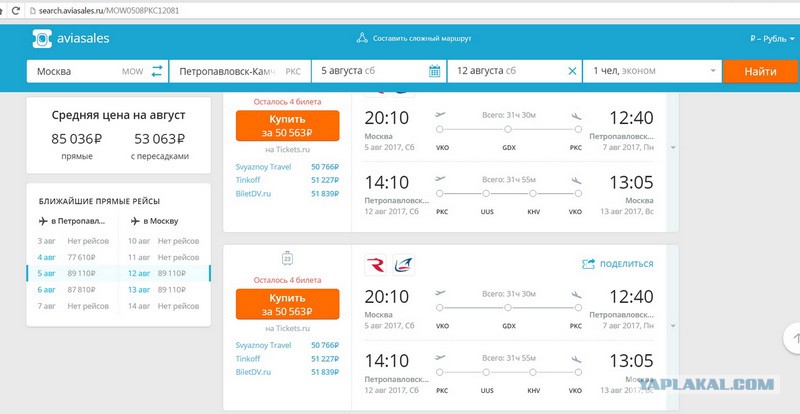Image resolution: width=800 pixels, height=414 pixels.
Task: Click the complex route triangle icon
Action: pyautogui.click(x=362, y=38)
